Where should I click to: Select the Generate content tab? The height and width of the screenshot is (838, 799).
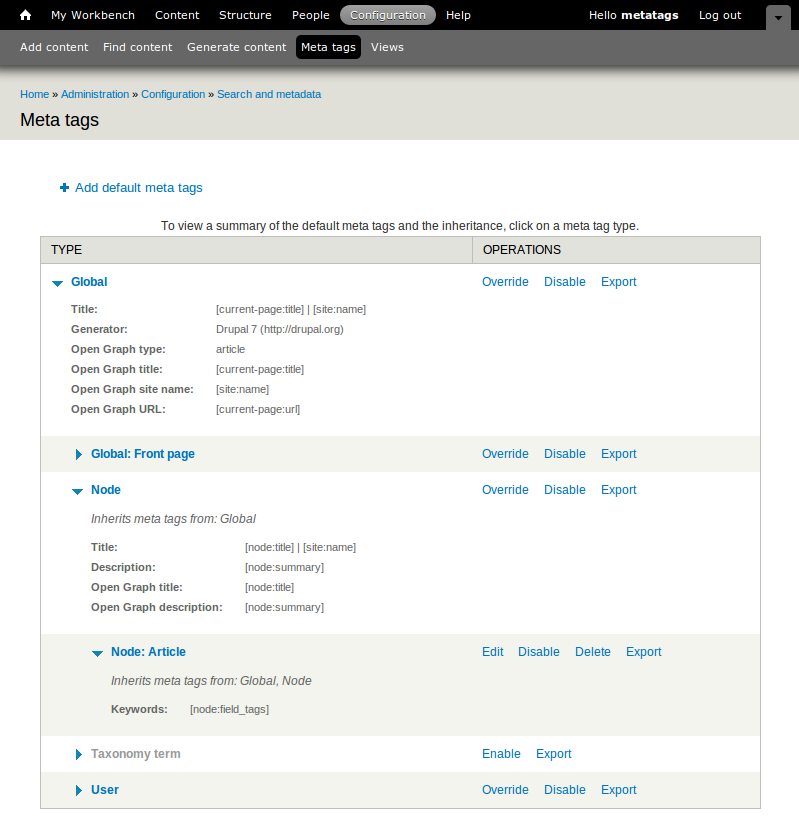(236, 47)
